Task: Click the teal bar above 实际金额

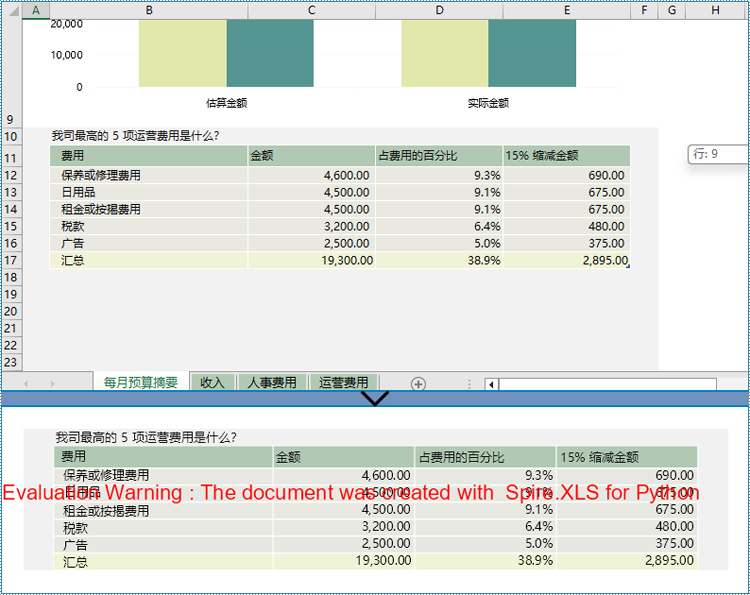Action: [532, 53]
